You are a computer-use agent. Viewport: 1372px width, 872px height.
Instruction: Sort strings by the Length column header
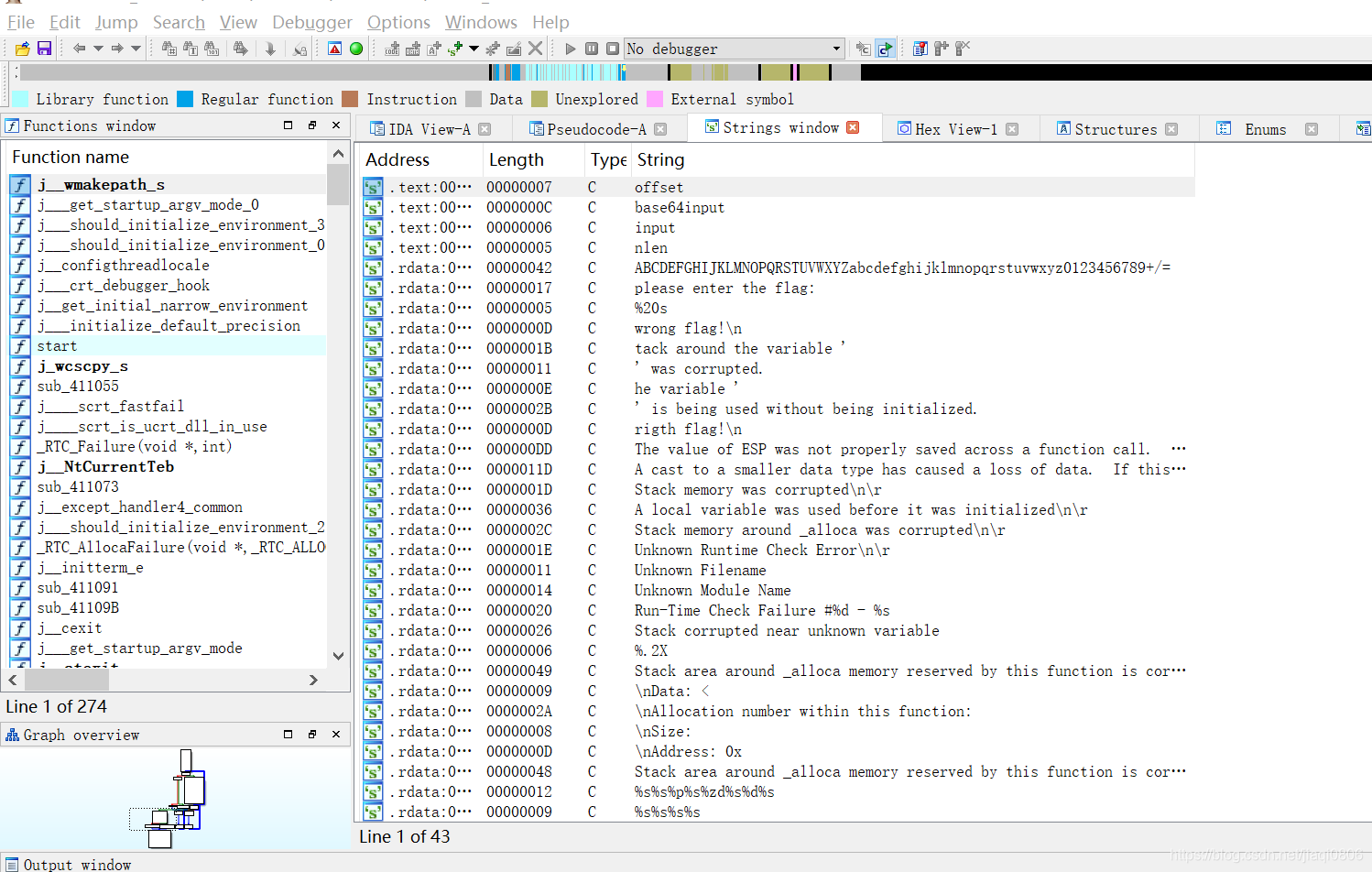pyautogui.click(x=534, y=159)
